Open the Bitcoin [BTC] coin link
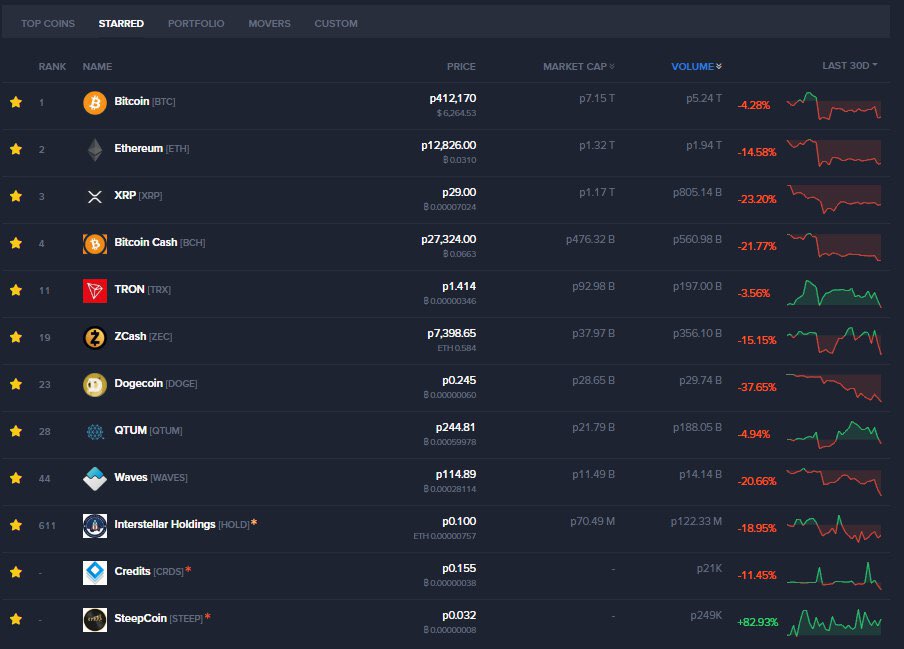Viewport: 904px width, 649px height. tap(145, 101)
